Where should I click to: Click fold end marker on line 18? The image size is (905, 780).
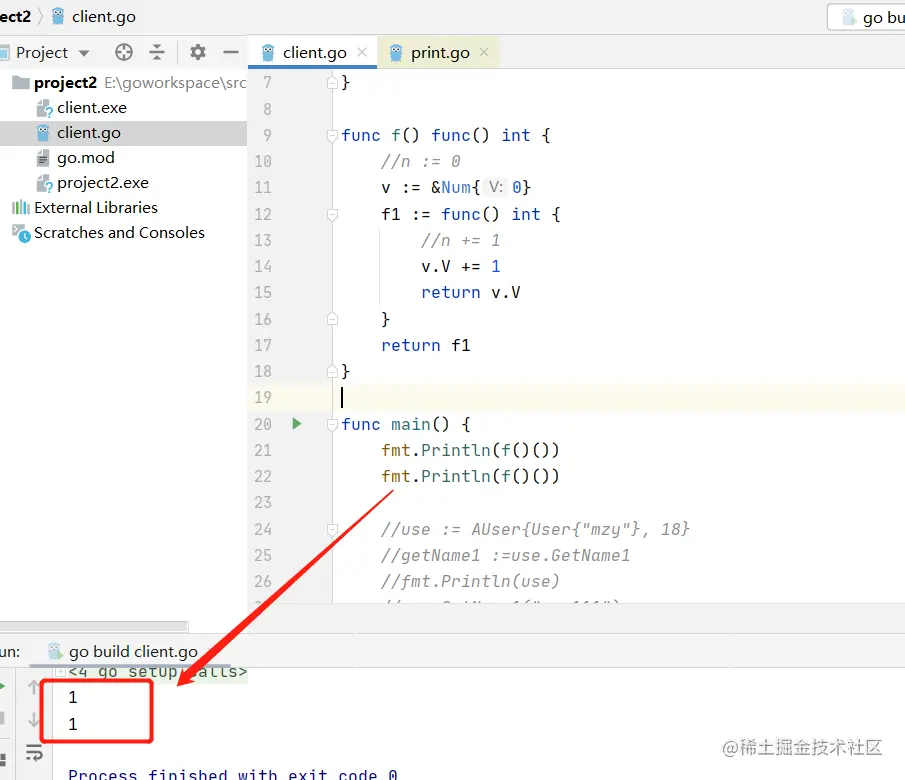tap(332, 371)
